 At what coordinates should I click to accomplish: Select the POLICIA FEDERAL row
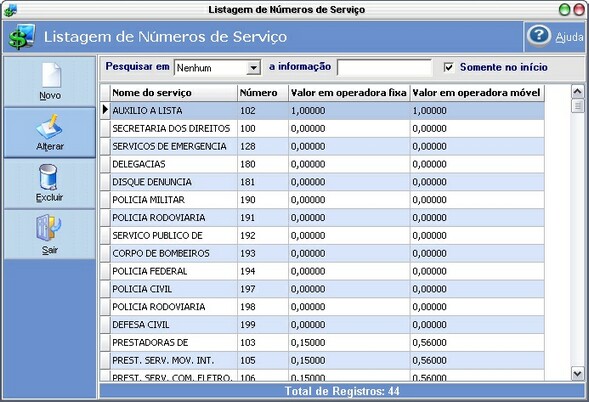[x=322, y=271]
